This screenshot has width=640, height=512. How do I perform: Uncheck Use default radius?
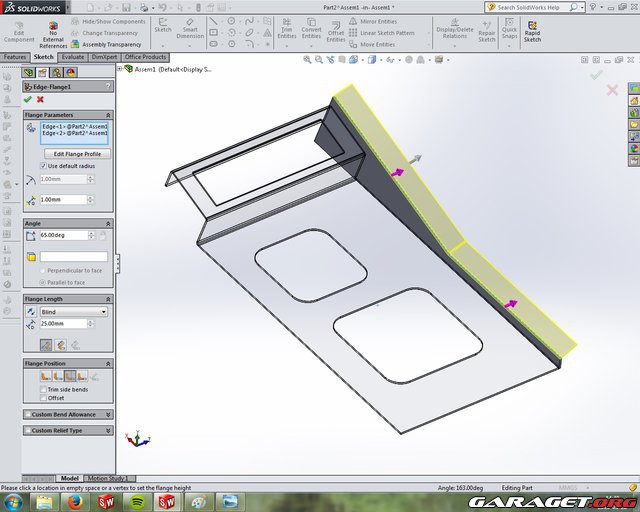click(44, 166)
